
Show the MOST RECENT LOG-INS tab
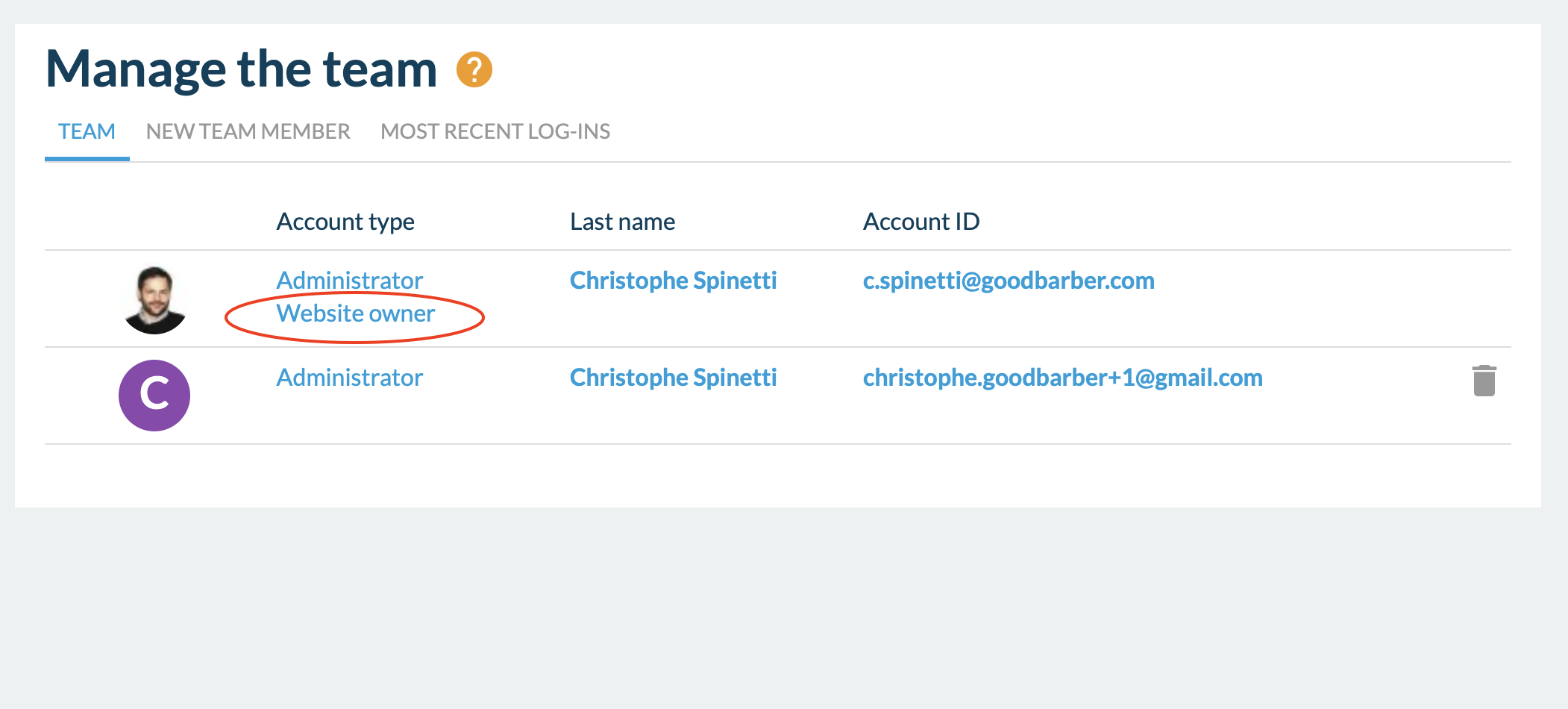coord(495,132)
